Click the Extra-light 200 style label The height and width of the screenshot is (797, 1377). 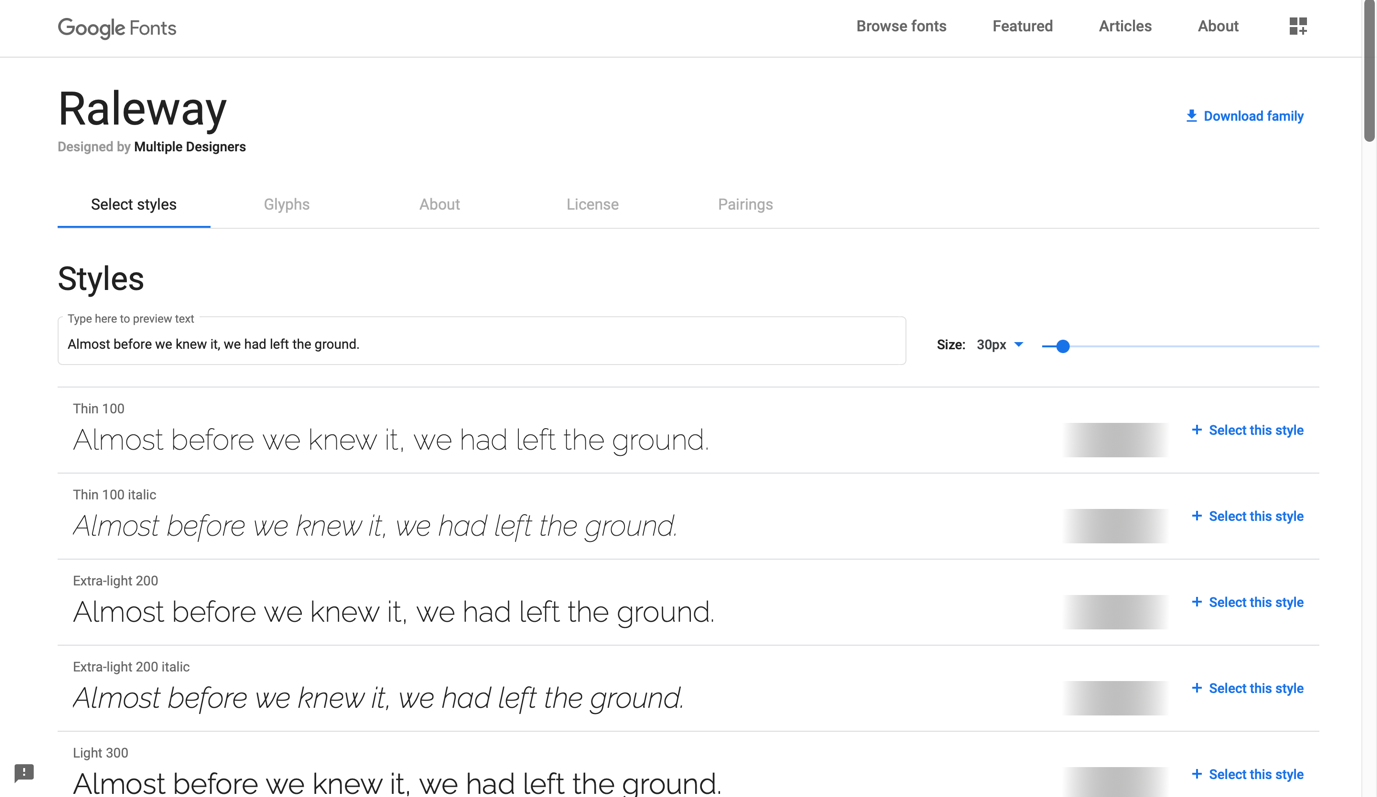pos(116,581)
